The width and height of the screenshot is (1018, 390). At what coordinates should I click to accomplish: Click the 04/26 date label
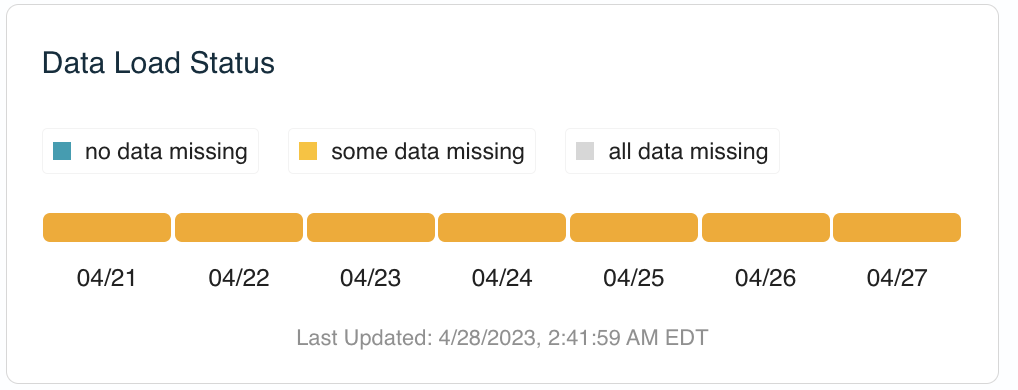click(765, 278)
